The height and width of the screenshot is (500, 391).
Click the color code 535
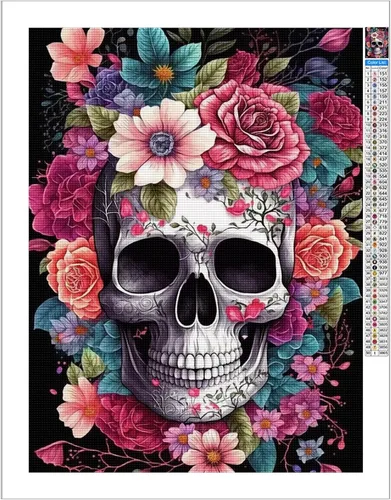[x=383, y=170]
